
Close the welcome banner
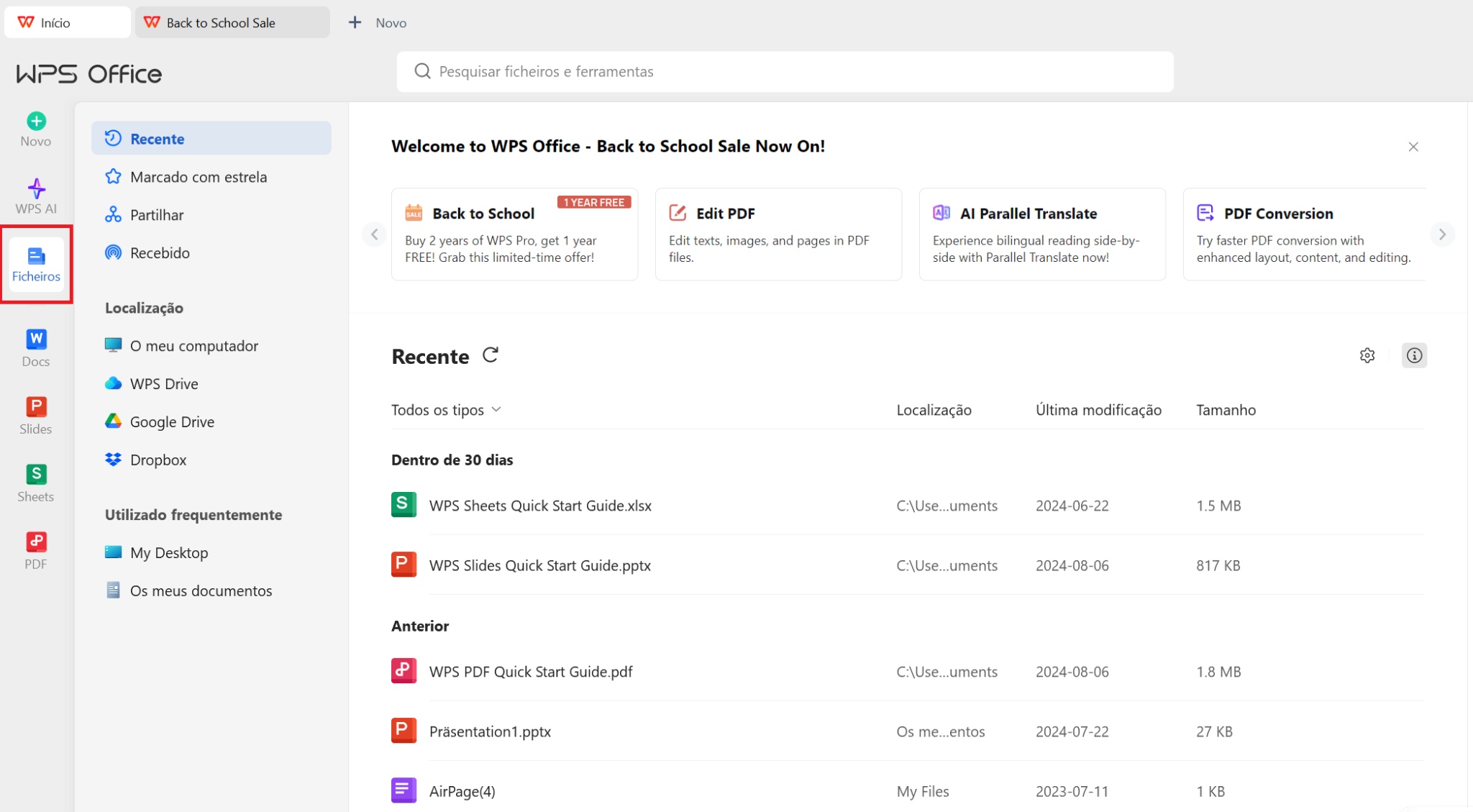click(x=1413, y=147)
